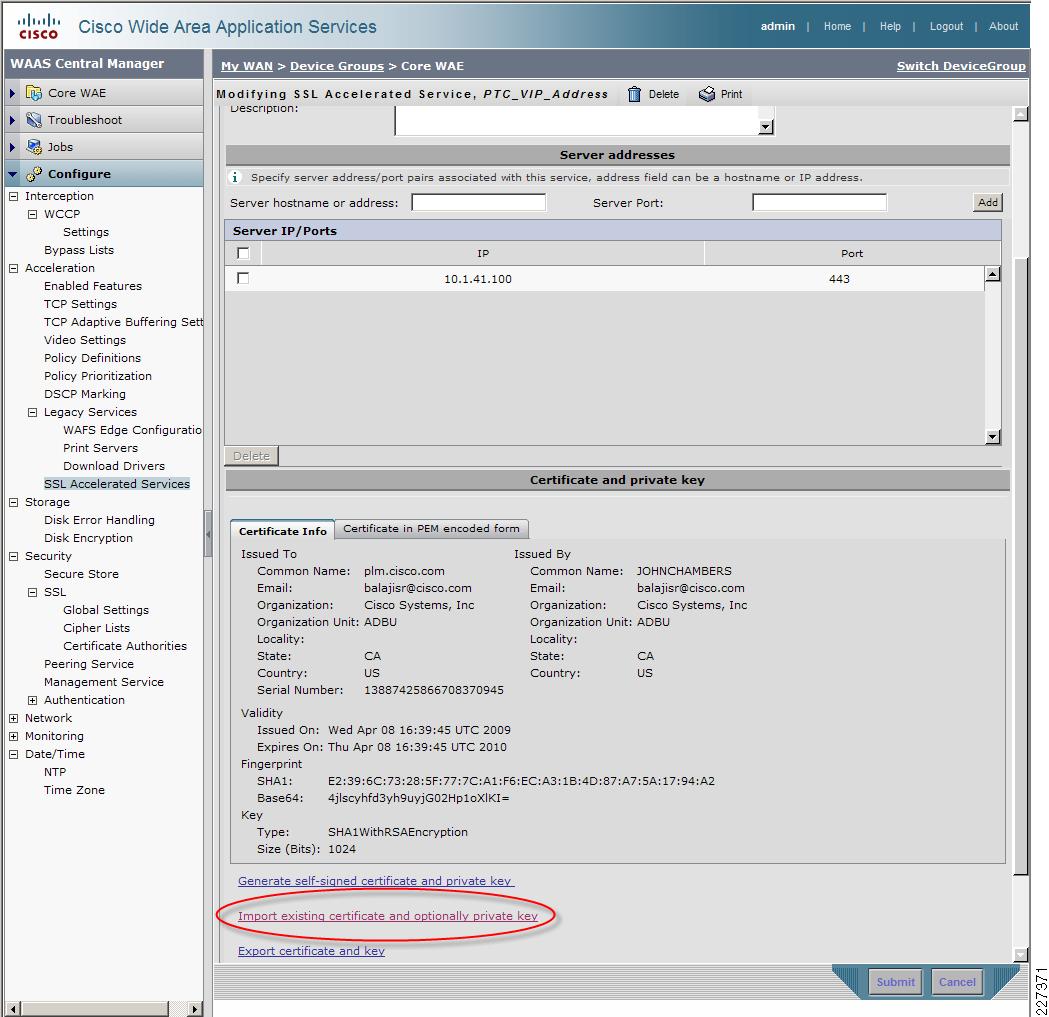Open DSCP Marking in sidebar

pyautogui.click(x=85, y=394)
